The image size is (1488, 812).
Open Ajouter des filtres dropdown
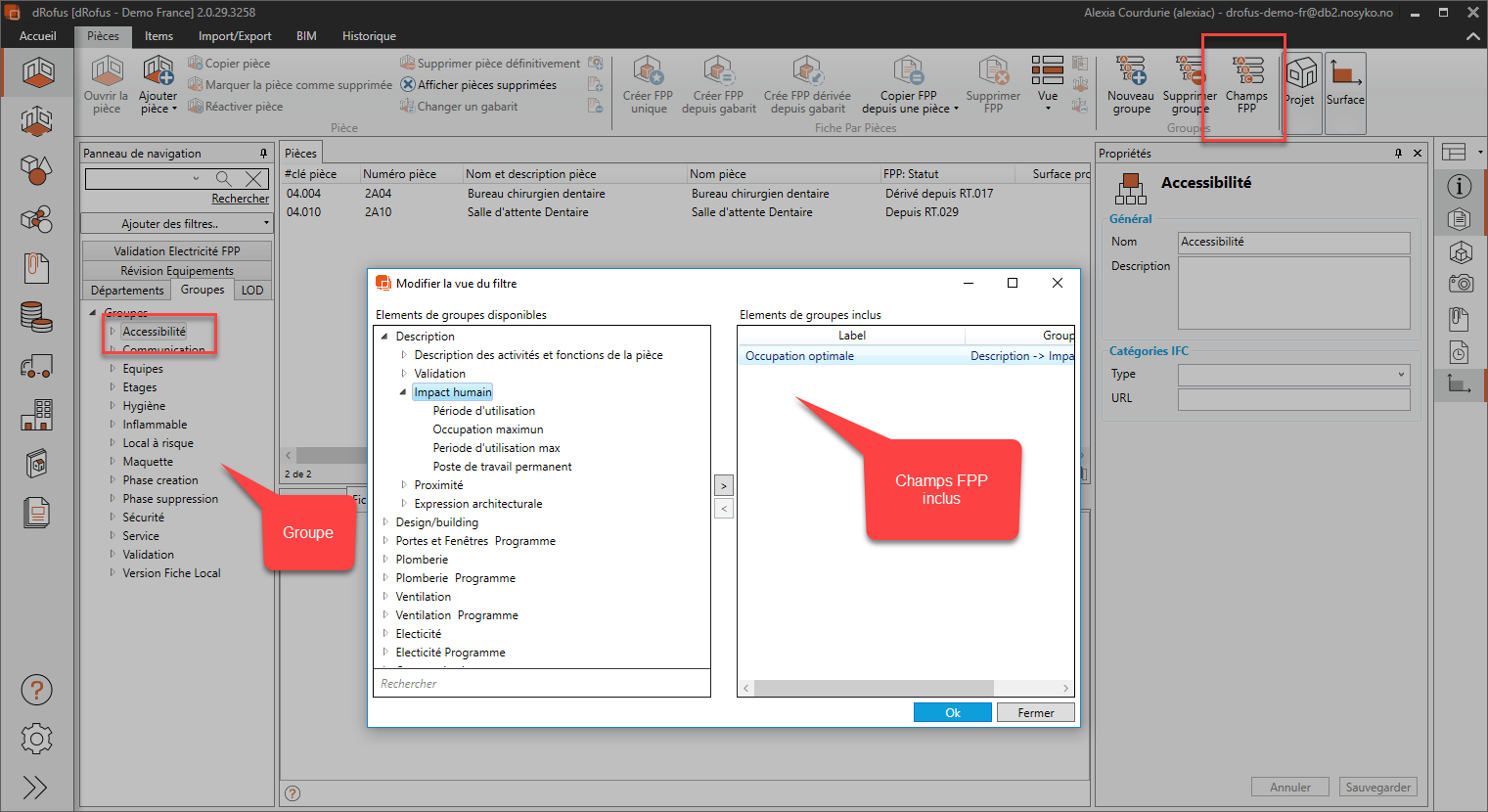pyautogui.click(x=176, y=224)
